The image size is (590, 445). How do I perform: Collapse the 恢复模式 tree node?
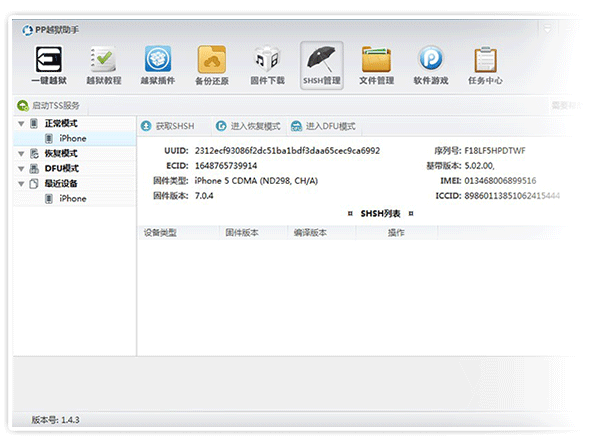tap(21, 154)
